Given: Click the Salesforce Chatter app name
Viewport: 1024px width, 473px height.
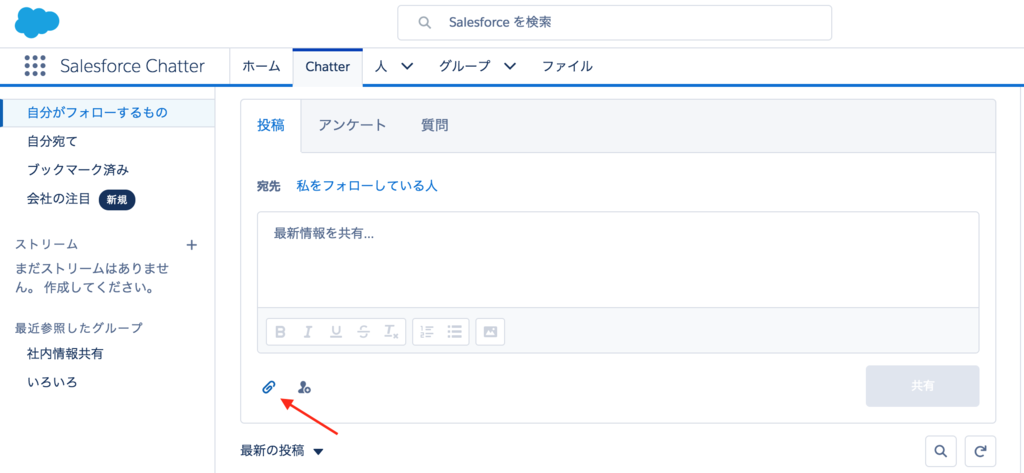Looking at the screenshot, I should pyautogui.click(x=132, y=66).
